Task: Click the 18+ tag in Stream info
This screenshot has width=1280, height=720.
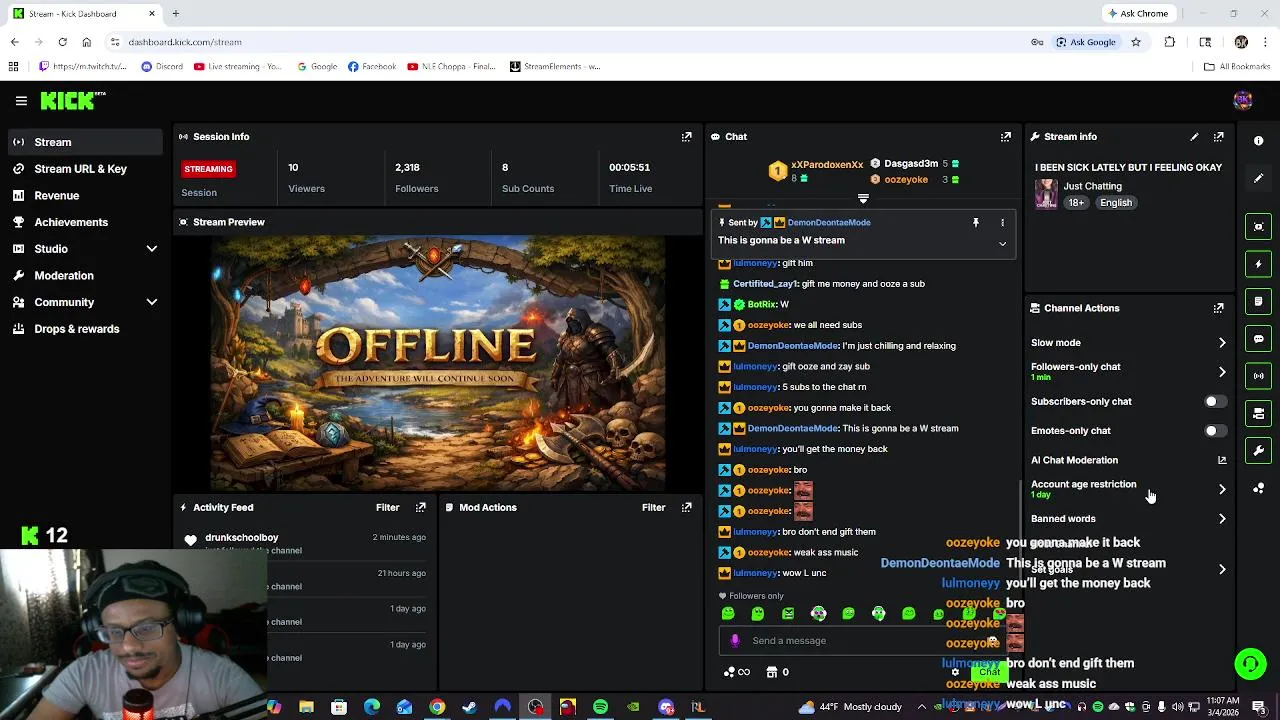Action: [1076, 203]
